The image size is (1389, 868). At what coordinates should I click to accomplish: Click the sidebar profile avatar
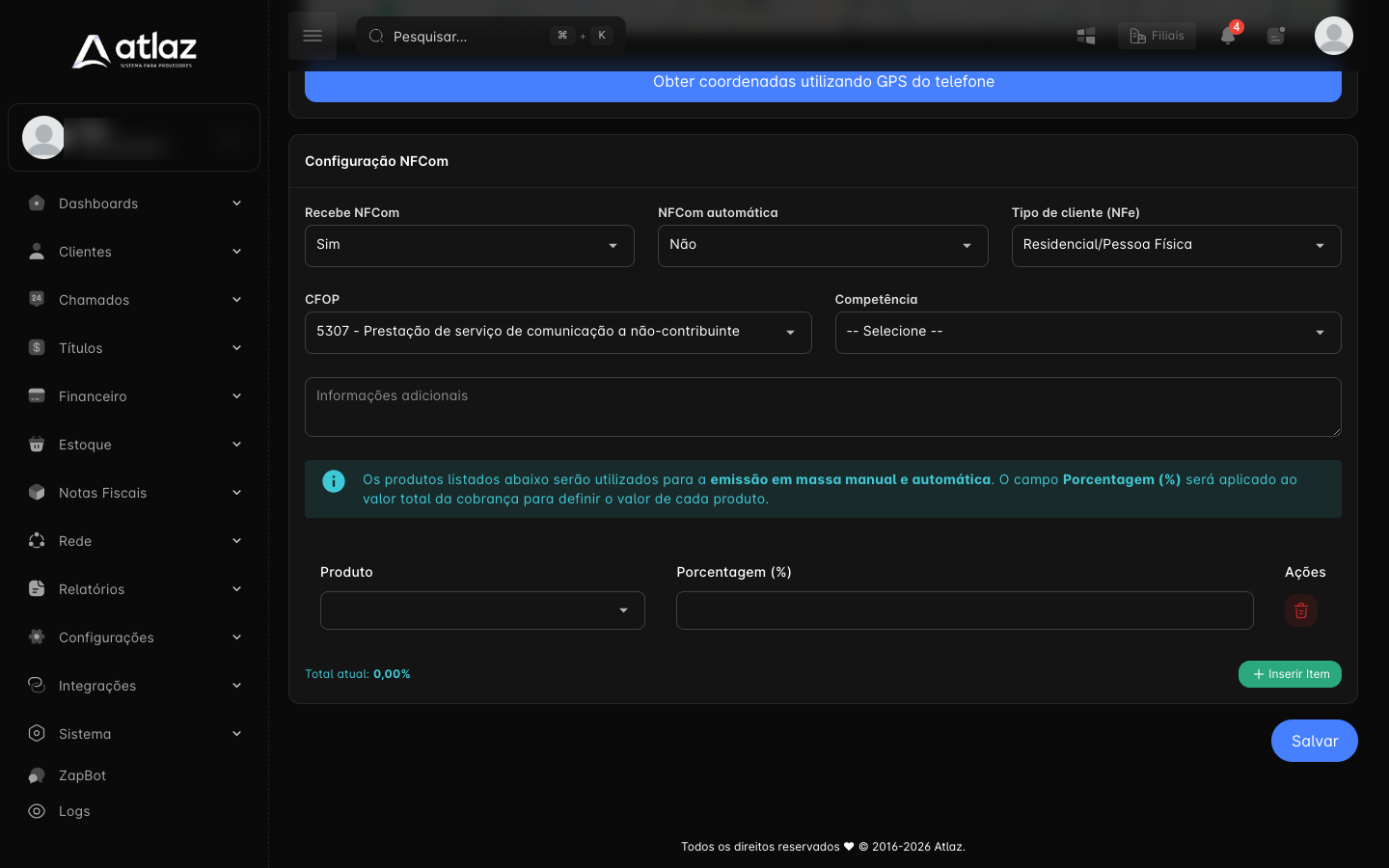[x=43, y=137]
